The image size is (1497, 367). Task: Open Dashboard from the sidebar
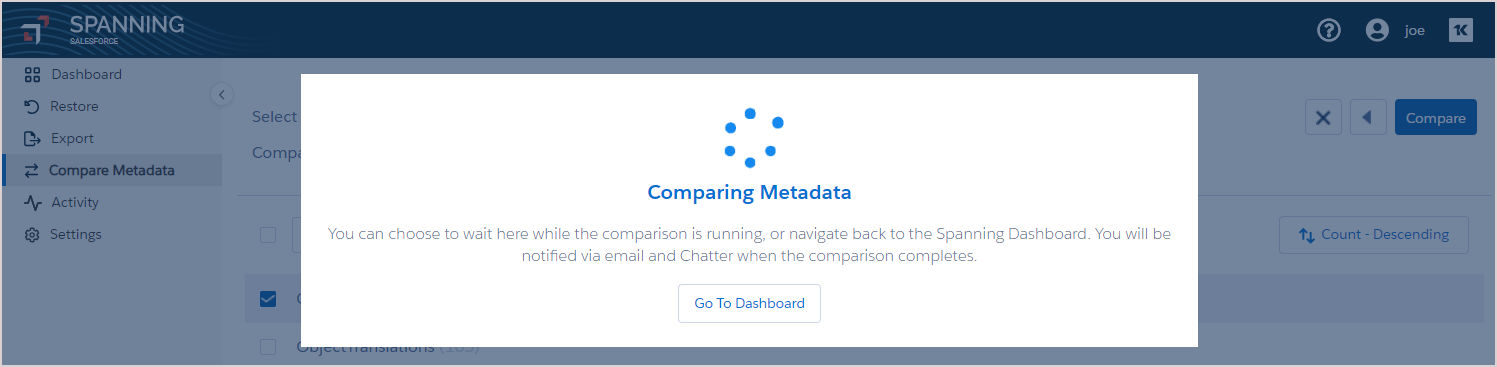pos(86,74)
